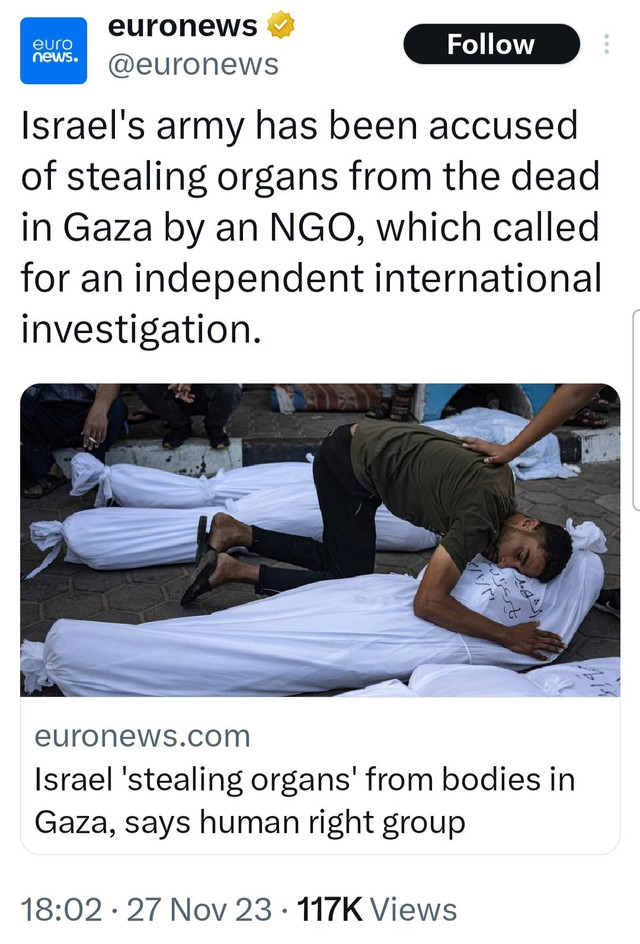Click the euronews.com domain in link card
Viewport: 640px width, 944px height.
[143, 736]
